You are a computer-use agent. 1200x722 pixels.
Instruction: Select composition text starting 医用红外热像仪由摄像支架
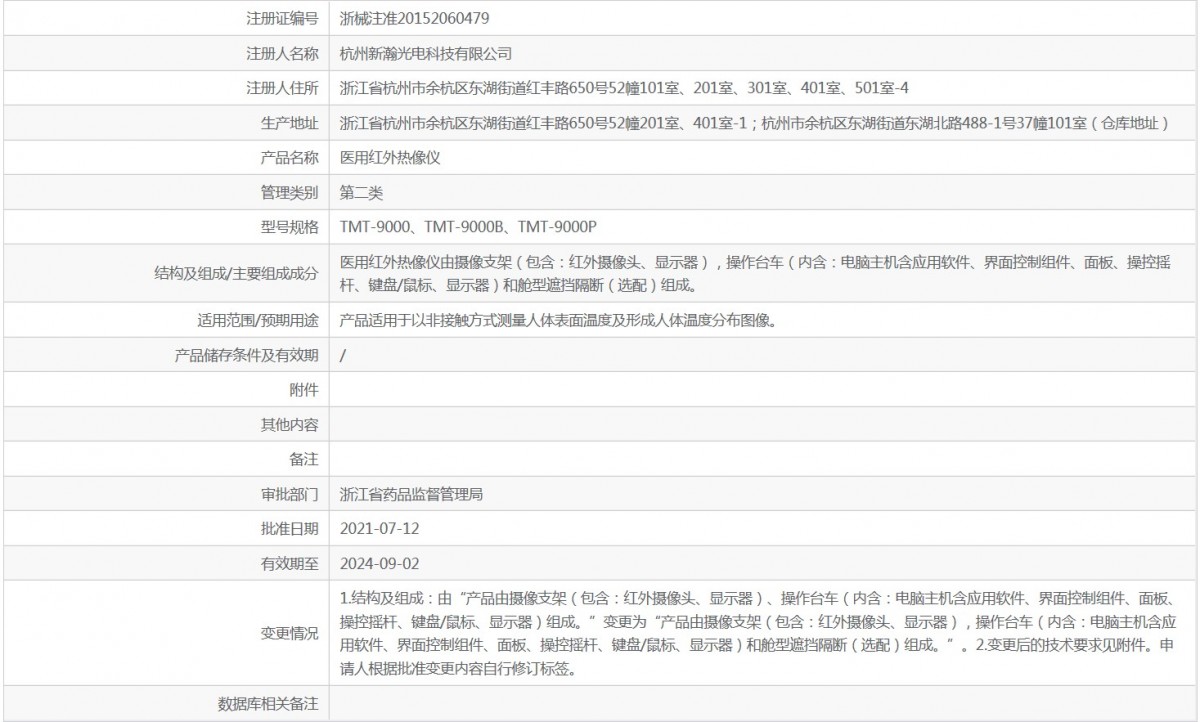tap(756, 273)
